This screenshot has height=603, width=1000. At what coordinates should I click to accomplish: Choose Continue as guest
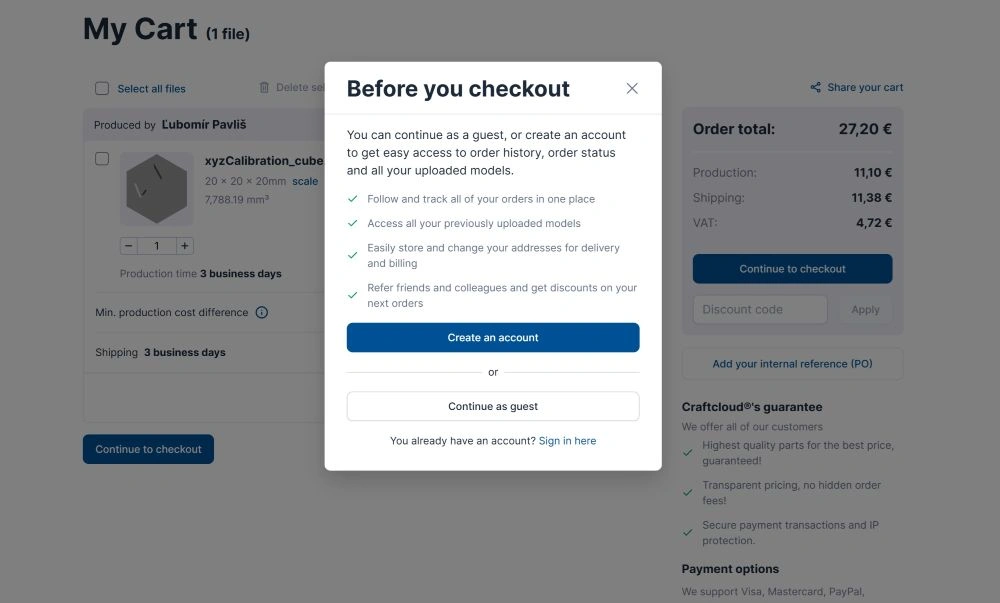coord(493,406)
